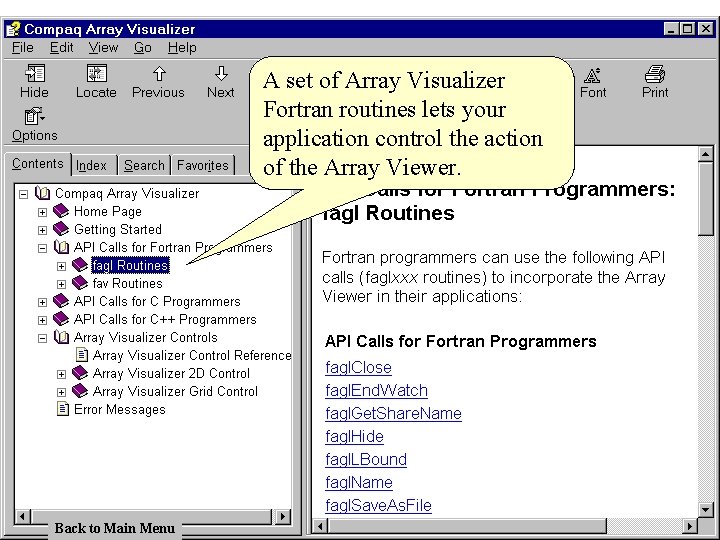Click the contents tree scroll-left arrow
Image resolution: width=720 pixels, height=540 pixels.
(x=22, y=517)
